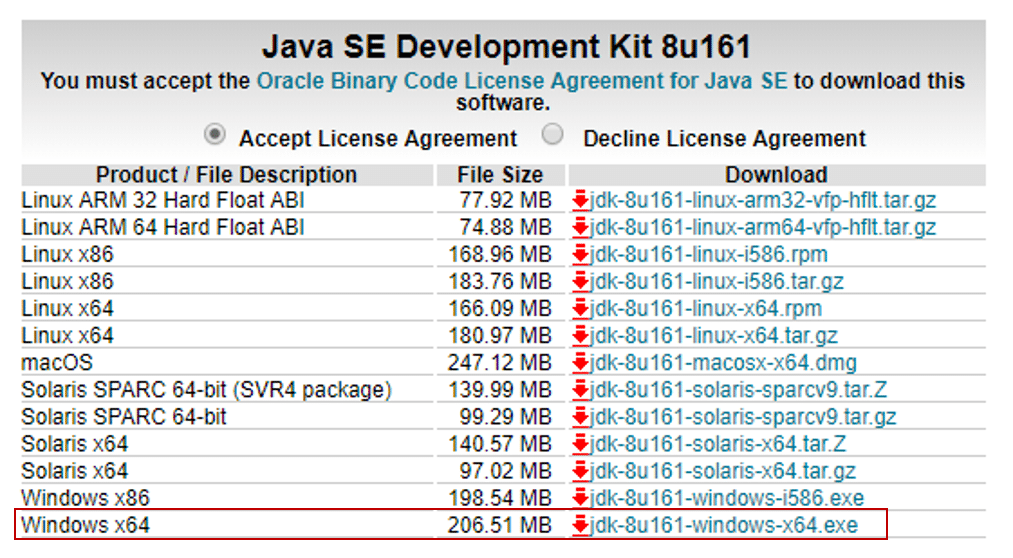This screenshot has width=1013, height=558.
Task: Click the red download arrow for linux-arm32-vfp-hflt.tar.gz
Action: click(580, 201)
